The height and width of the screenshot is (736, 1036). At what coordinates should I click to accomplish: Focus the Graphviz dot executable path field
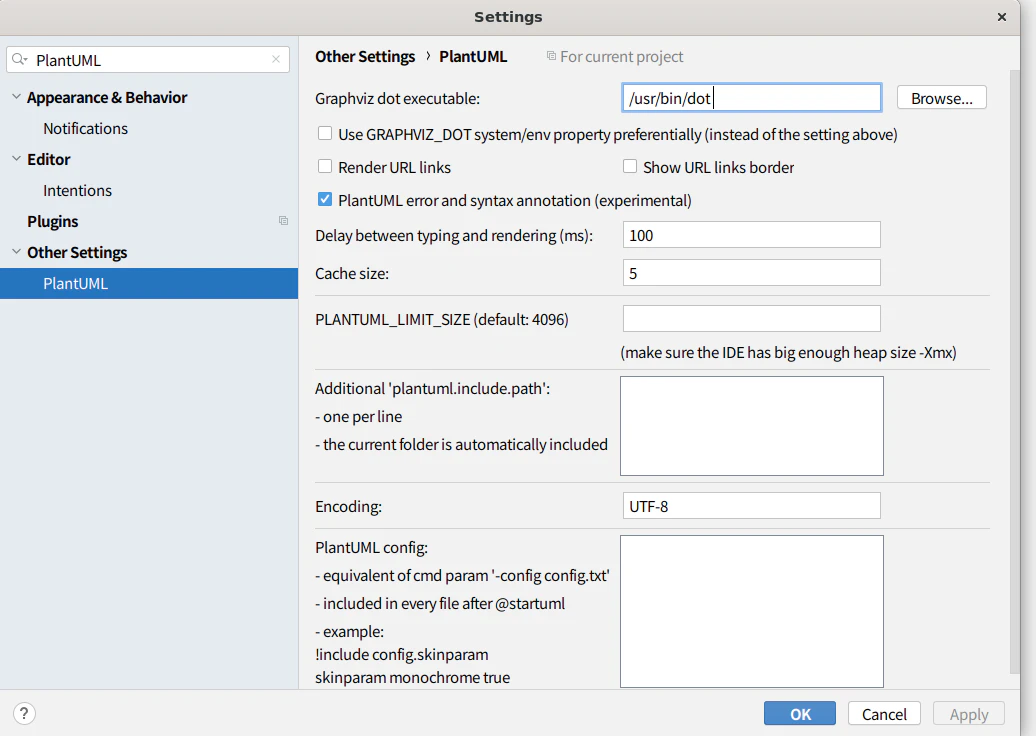[752, 98]
